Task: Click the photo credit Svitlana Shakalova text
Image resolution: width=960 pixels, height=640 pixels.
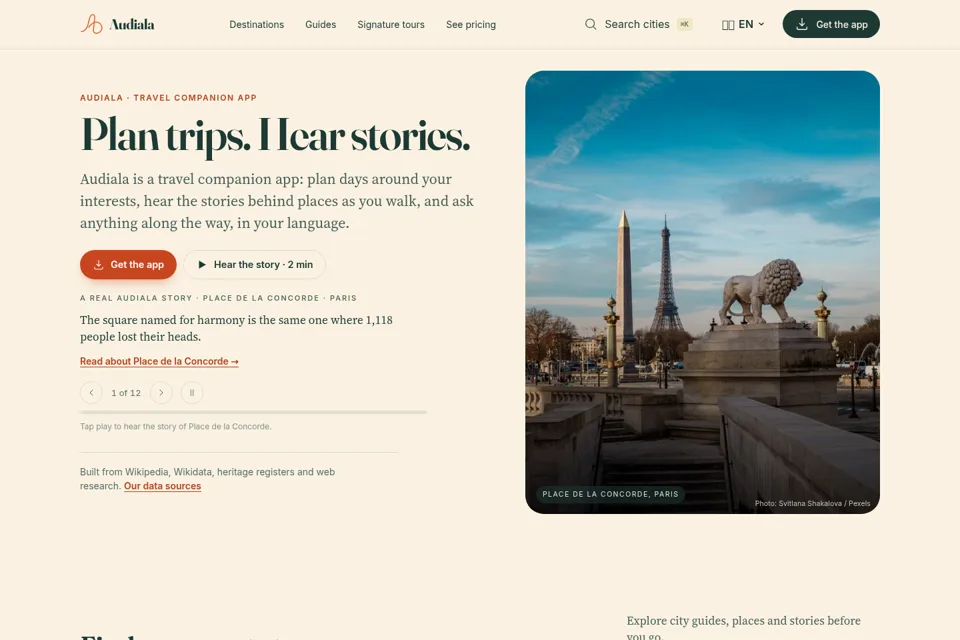Action: tap(812, 503)
